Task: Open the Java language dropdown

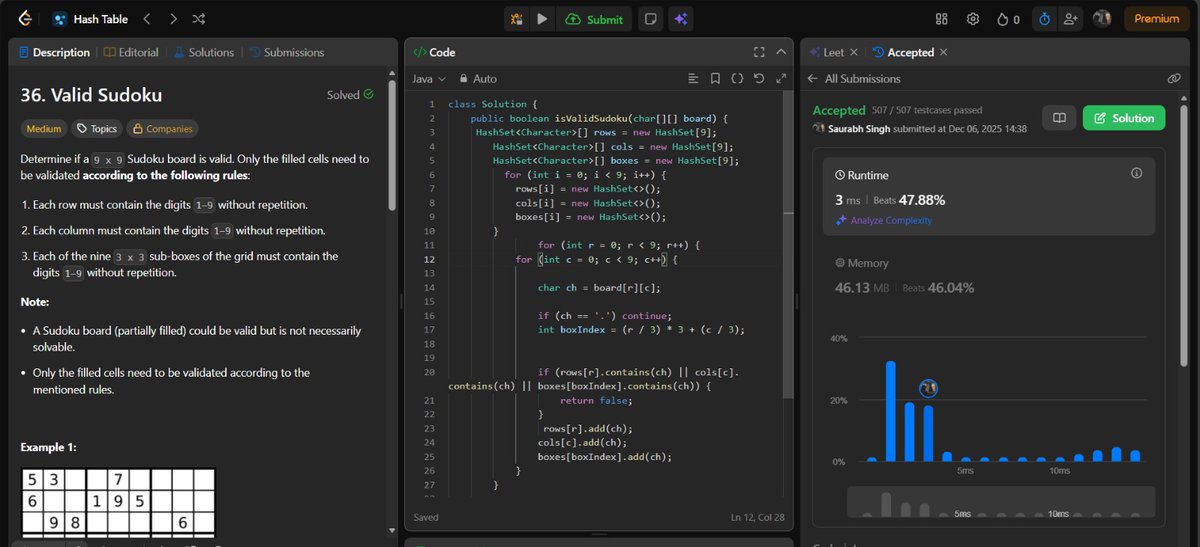Action: pos(429,78)
